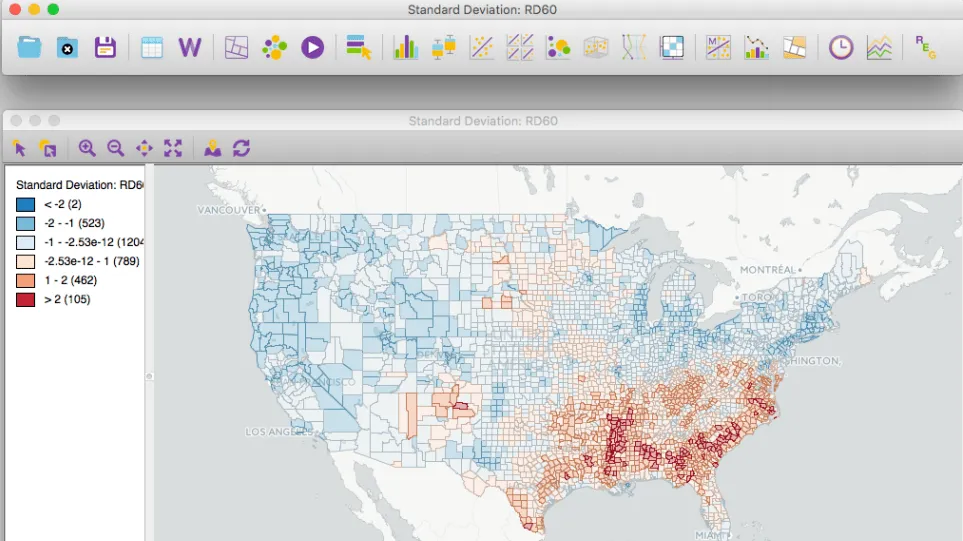Open the Parallel Coordinate Plot icon
Image resolution: width=963 pixels, height=541 pixels.
coord(634,47)
